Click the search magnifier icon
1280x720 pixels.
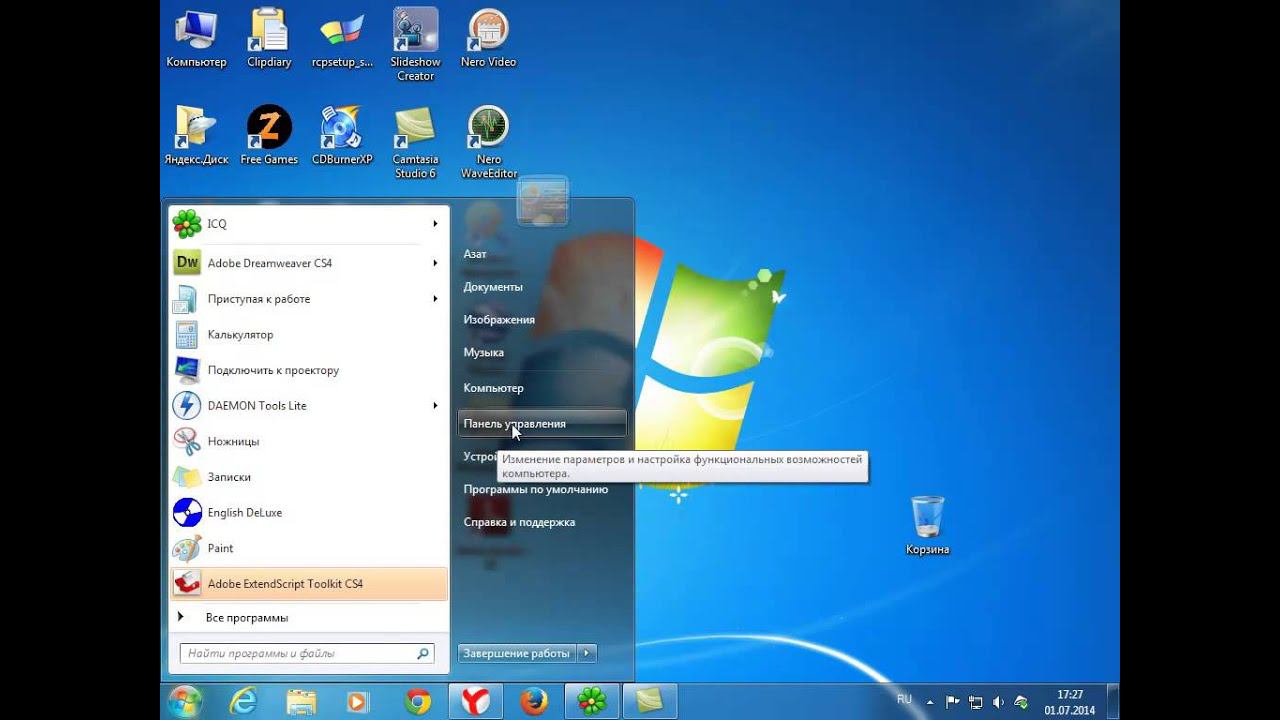tap(423, 654)
